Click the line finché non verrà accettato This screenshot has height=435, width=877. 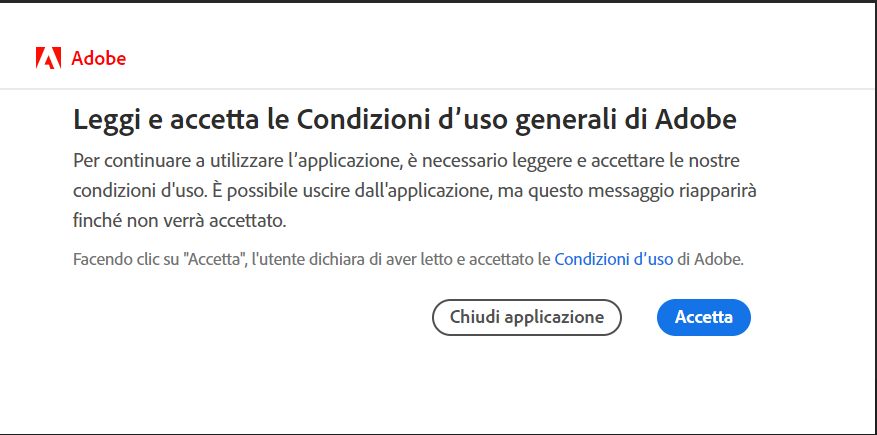[180, 221]
